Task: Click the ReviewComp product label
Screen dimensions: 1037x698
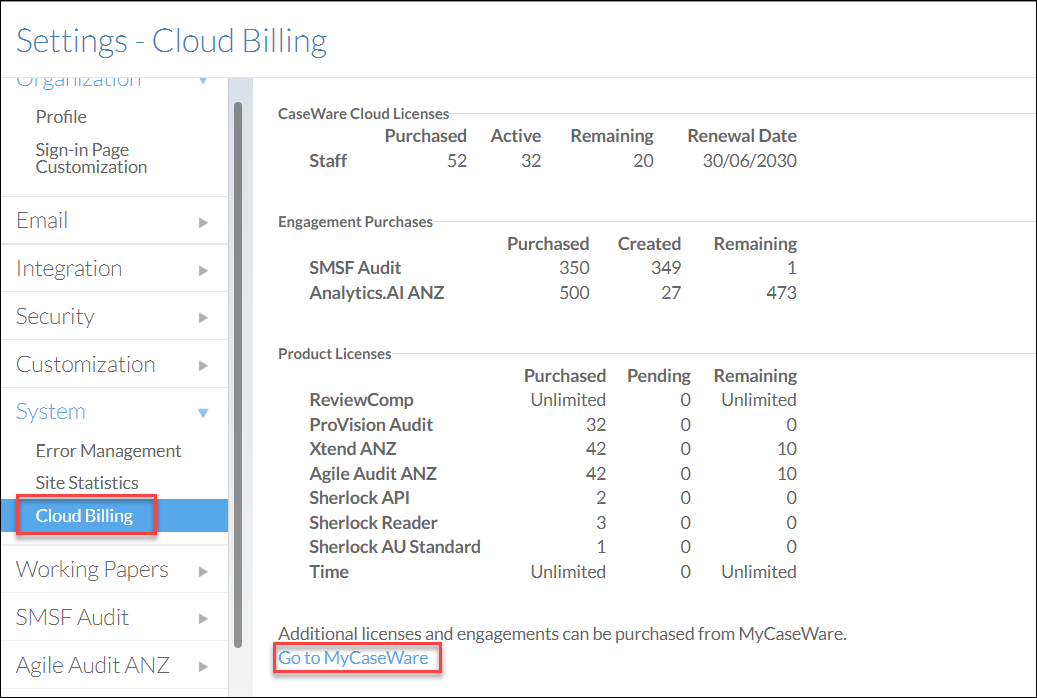Action: click(361, 400)
